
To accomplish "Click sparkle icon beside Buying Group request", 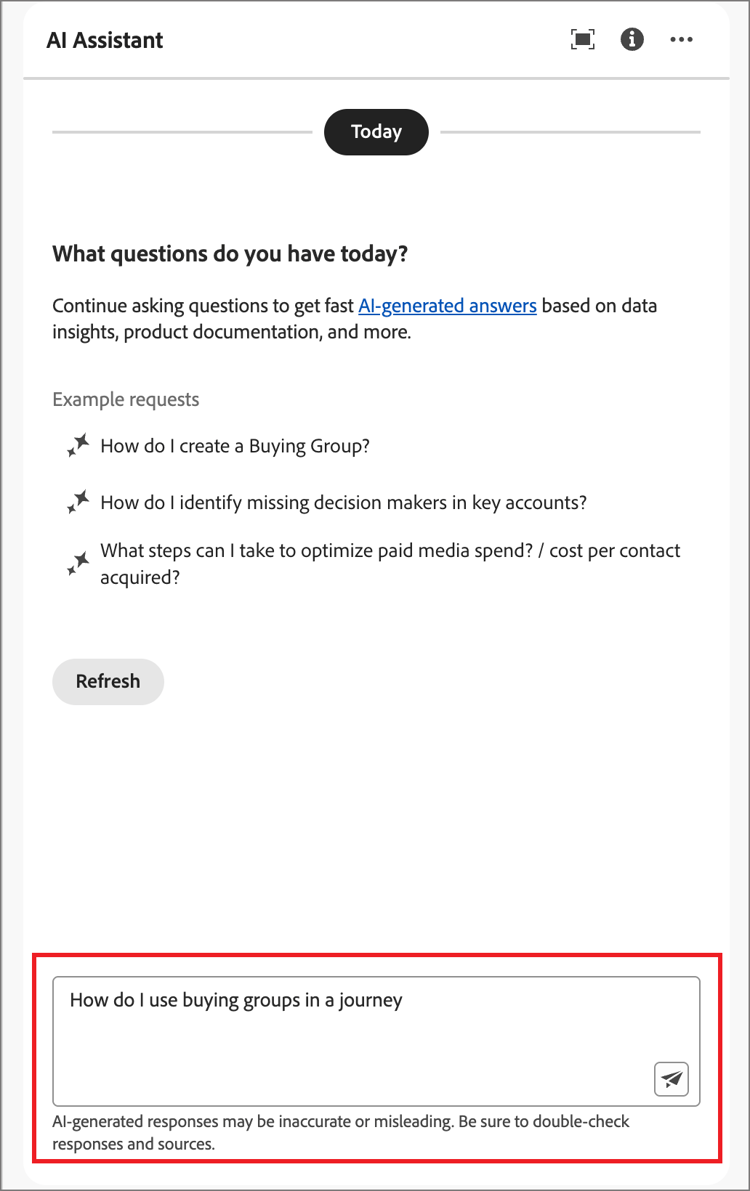I will click(78, 446).
